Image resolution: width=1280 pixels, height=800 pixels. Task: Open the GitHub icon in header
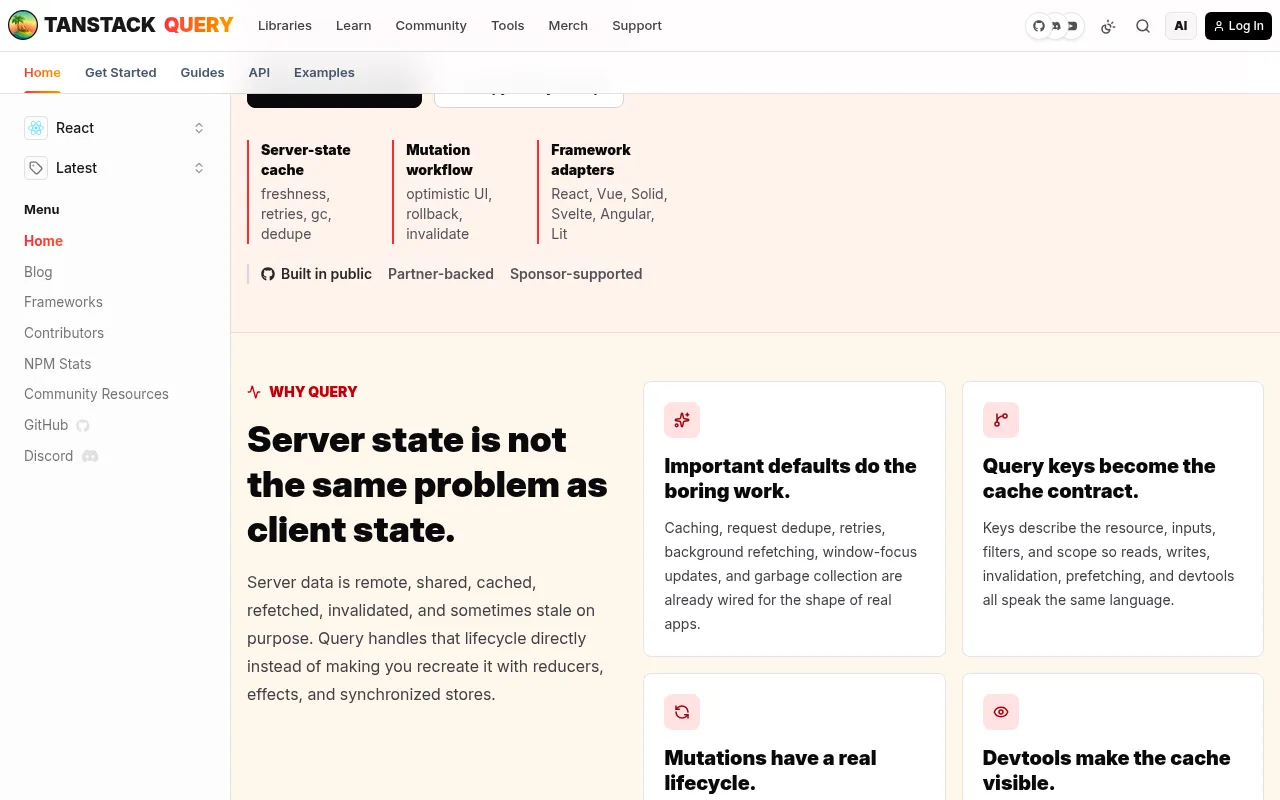point(1039,26)
